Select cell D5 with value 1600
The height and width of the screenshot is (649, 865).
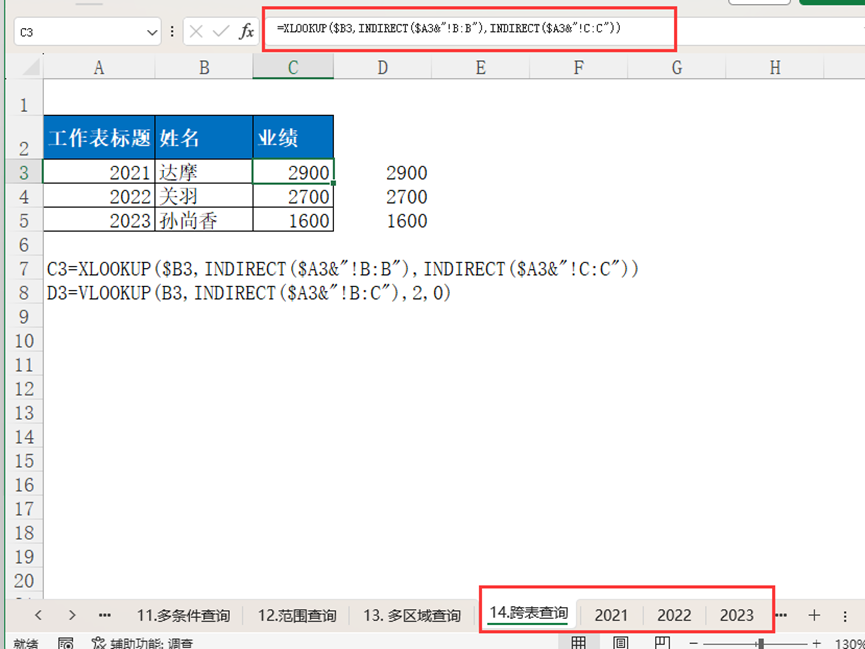[x=382, y=221]
